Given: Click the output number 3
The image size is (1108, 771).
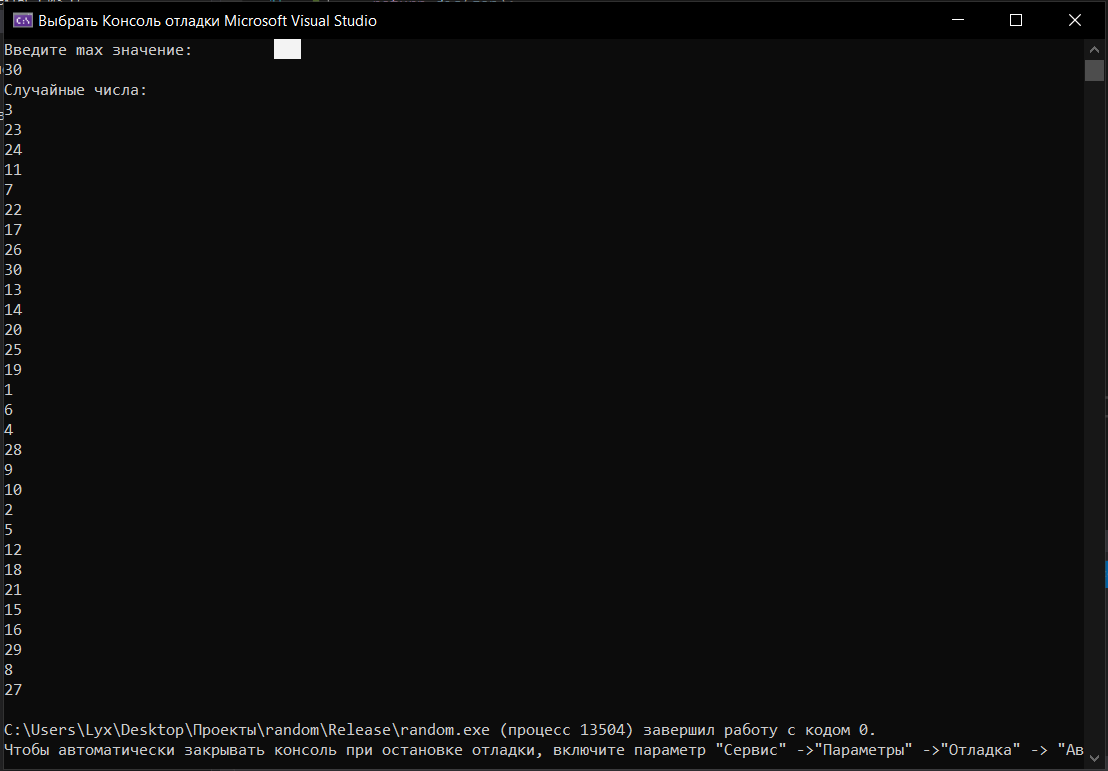Looking at the screenshot, I should pyautogui.click(x=8, y=110).
